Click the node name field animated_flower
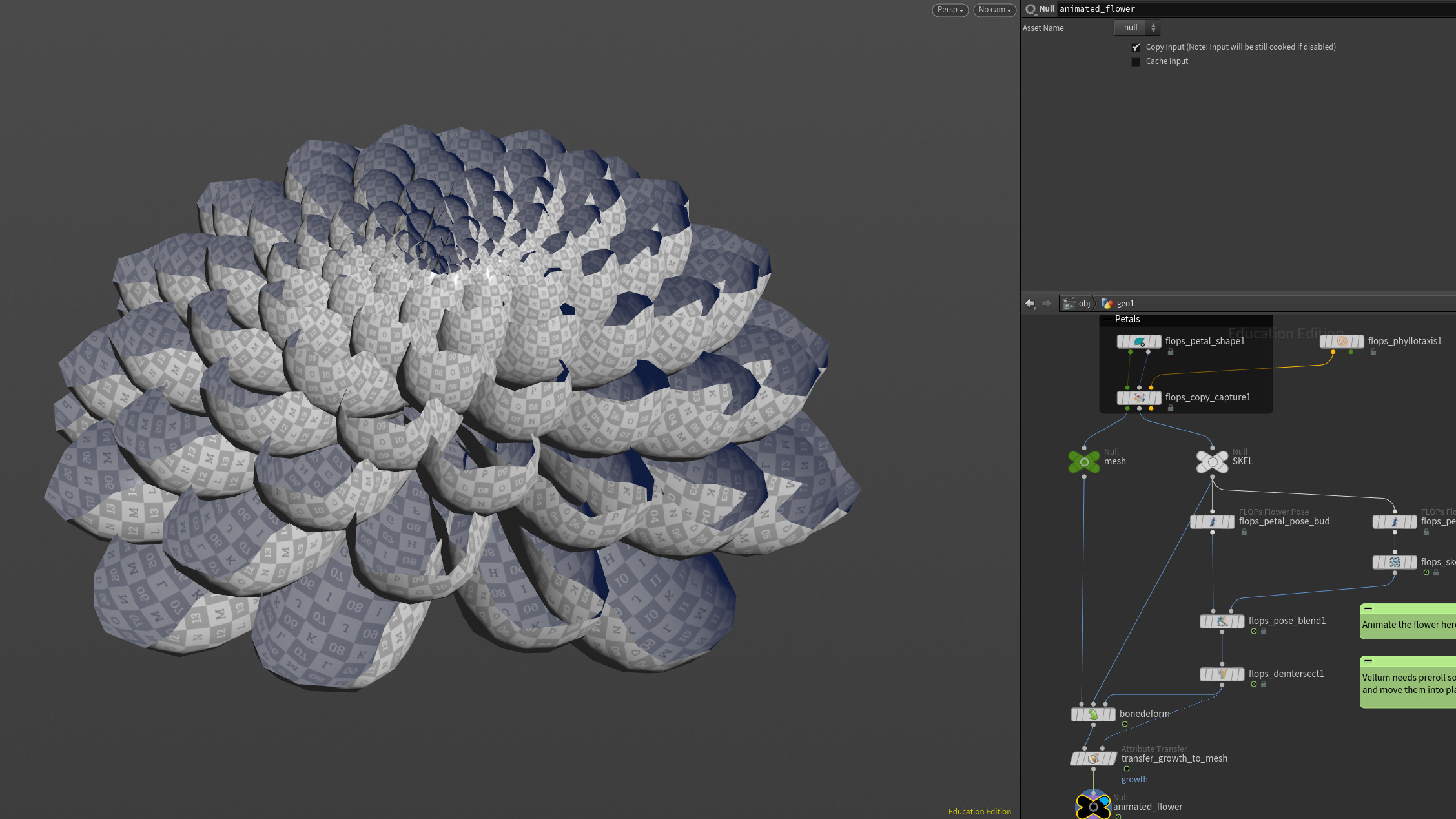Image resolution: width=1456 pixels, height=819 pixels. [1256, 9]
